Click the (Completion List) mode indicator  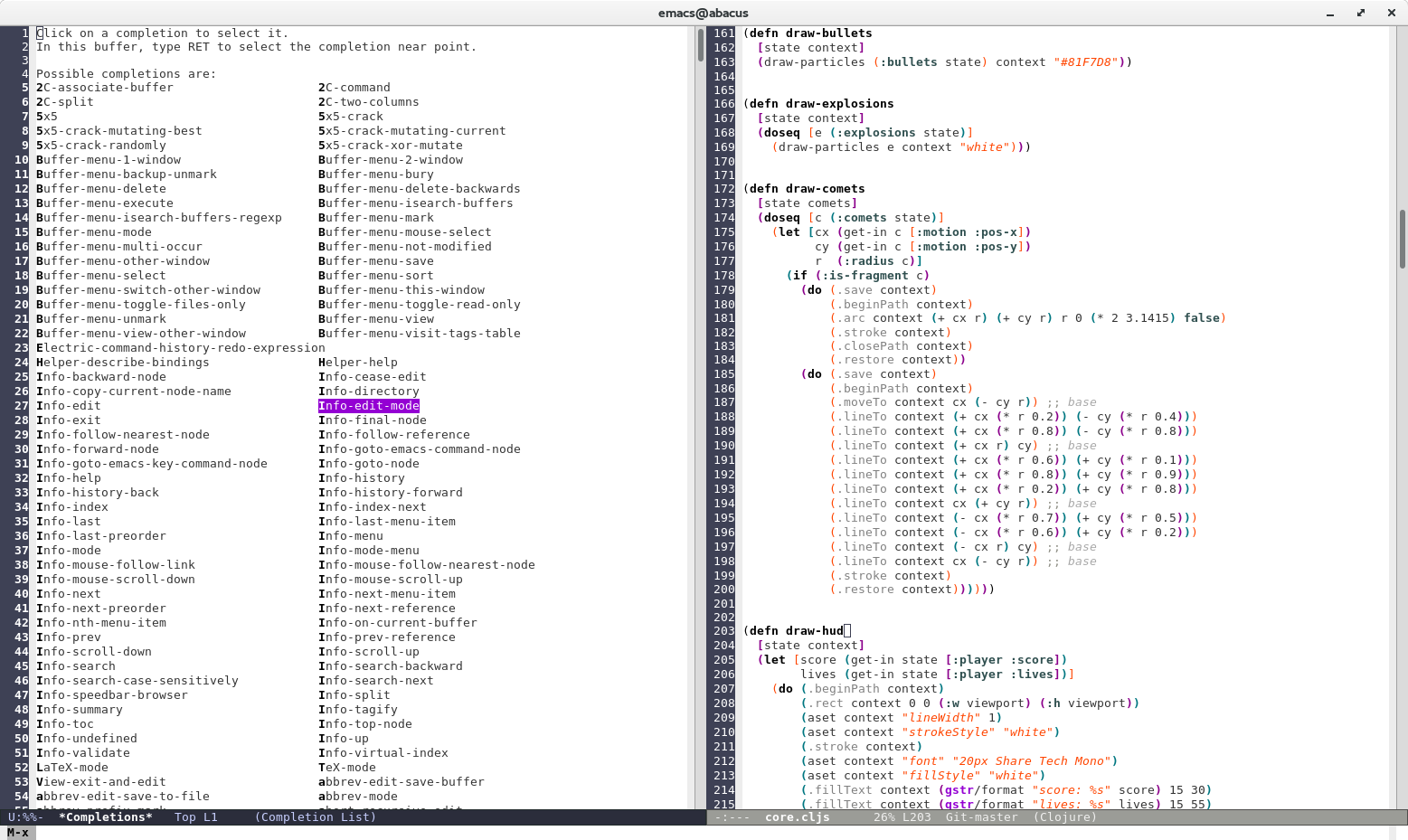[x=315, y=817]
